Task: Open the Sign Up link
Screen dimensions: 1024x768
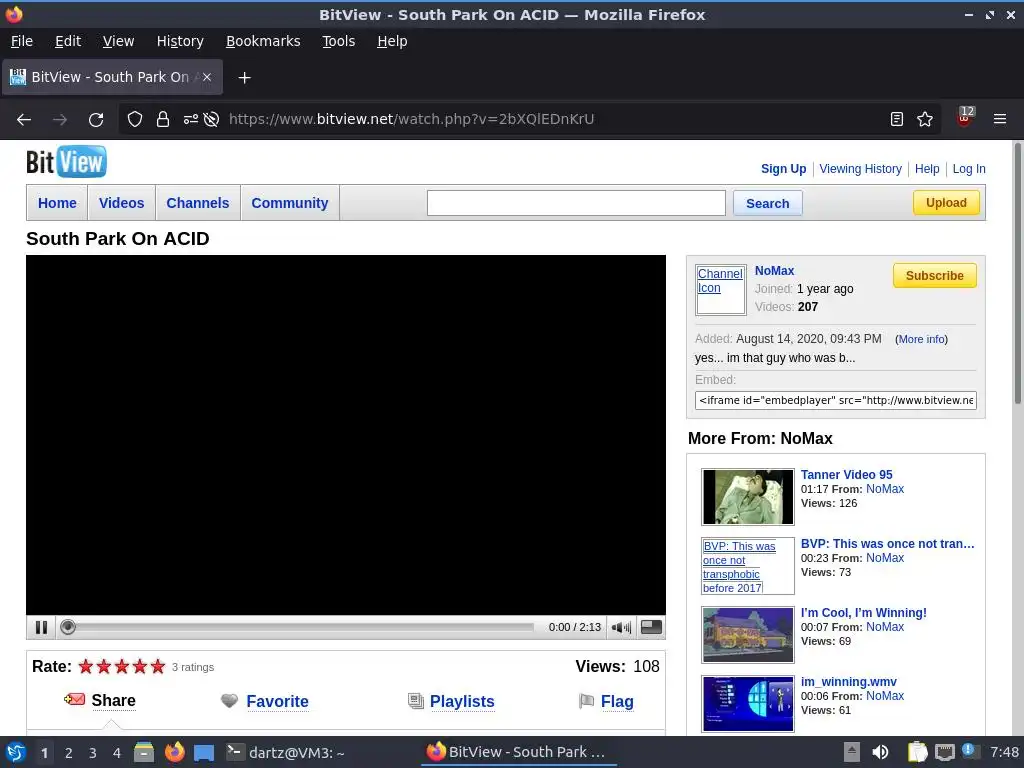Action: pyautogui.click(x=783, y=168)
